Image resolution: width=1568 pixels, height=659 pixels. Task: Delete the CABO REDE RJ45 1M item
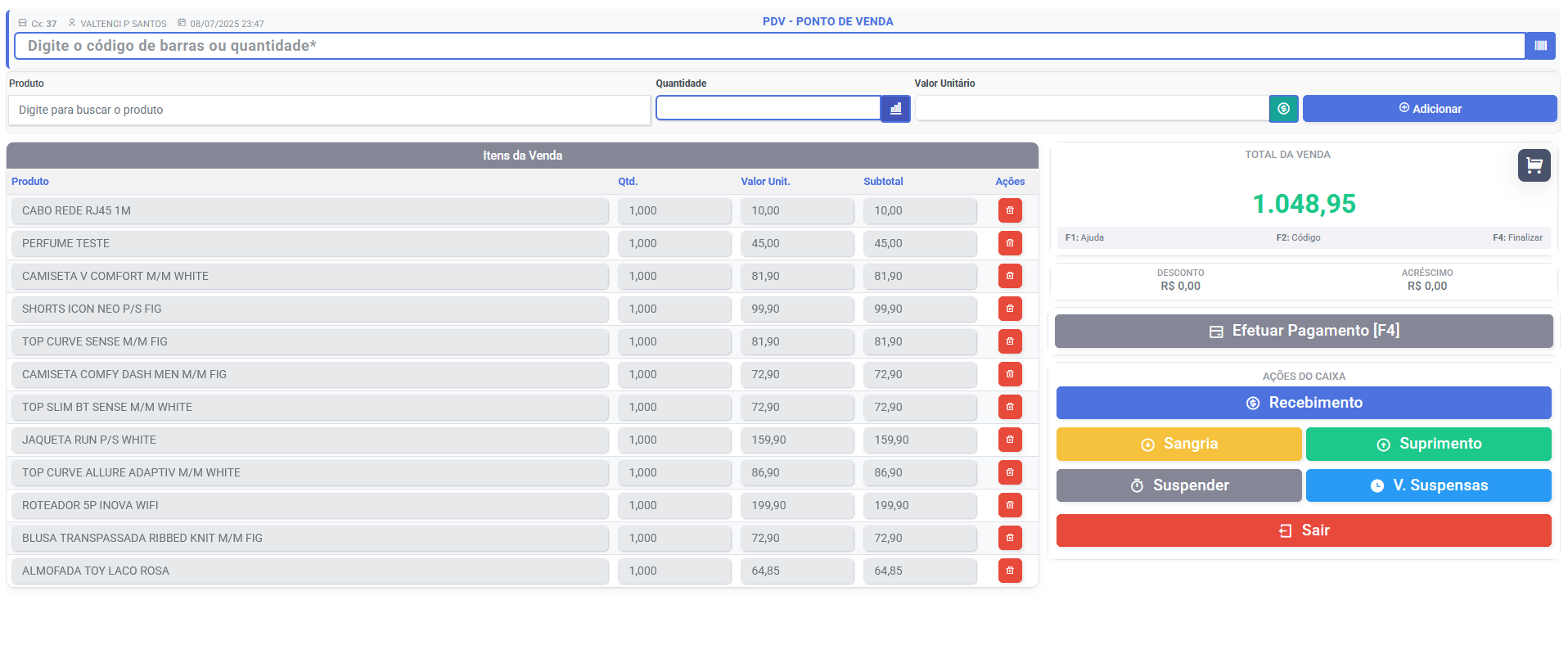click(1010, 210)
